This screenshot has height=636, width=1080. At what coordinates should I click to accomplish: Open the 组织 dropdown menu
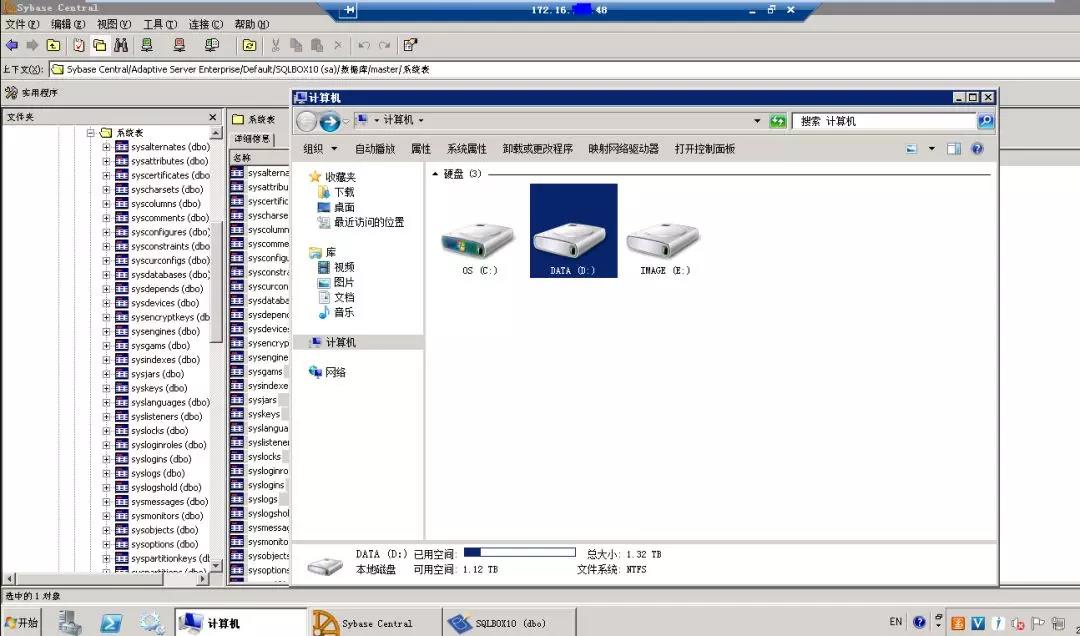(x=320, y=149)
